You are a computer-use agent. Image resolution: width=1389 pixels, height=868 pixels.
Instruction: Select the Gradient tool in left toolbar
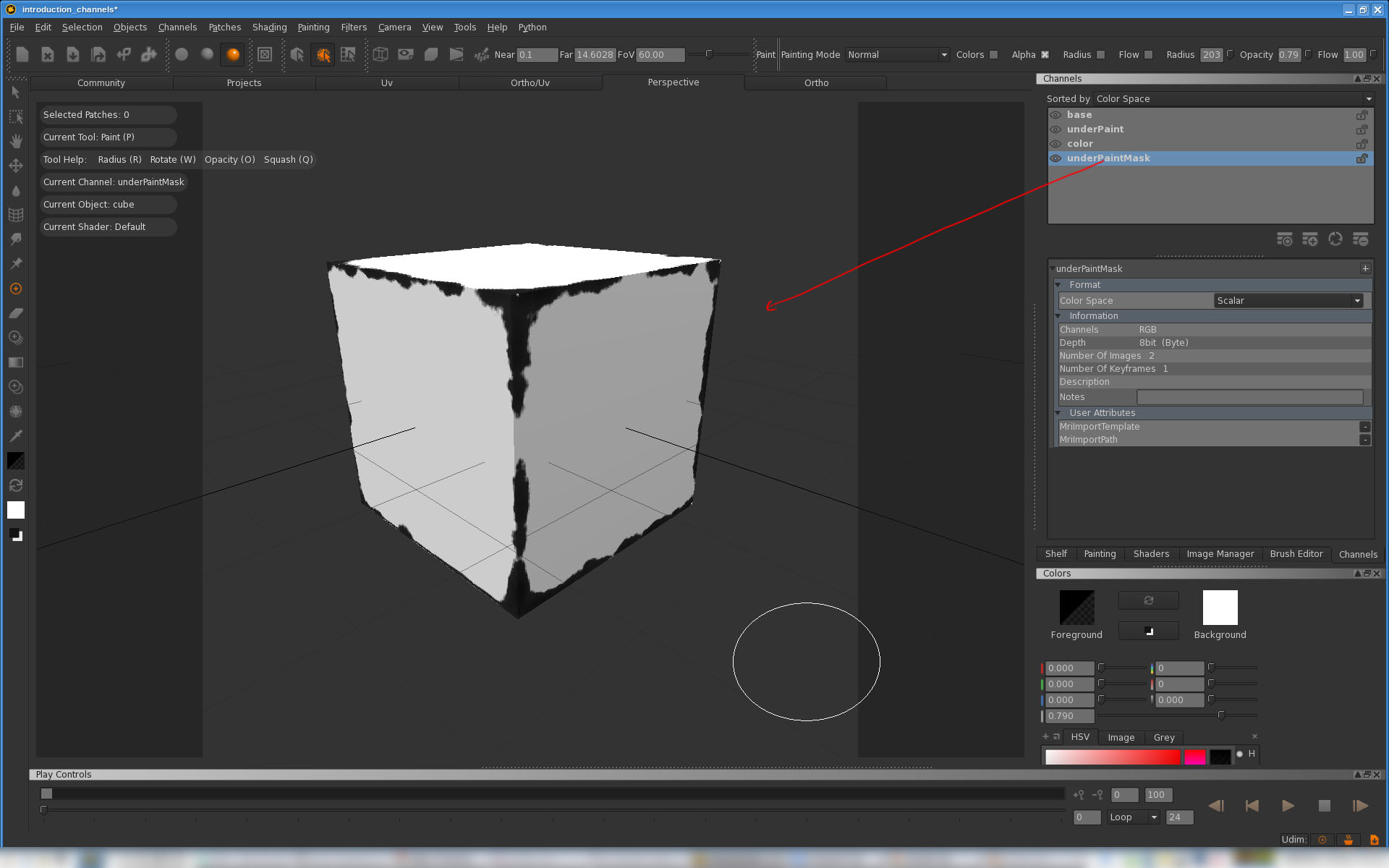point(16,362)
